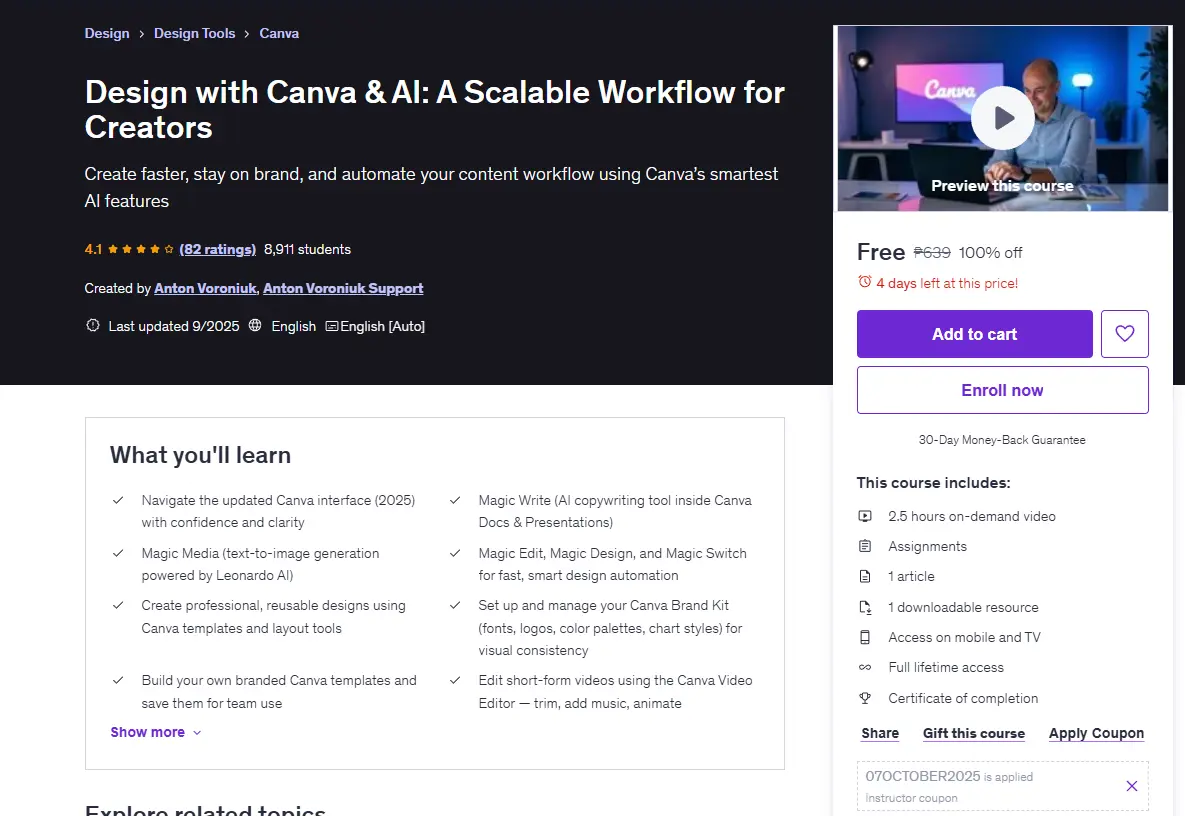Click the infinity lifetime access icon
Image resolution: width=1185 pixels, height=816 pixels.
click(x=865, y=667)
